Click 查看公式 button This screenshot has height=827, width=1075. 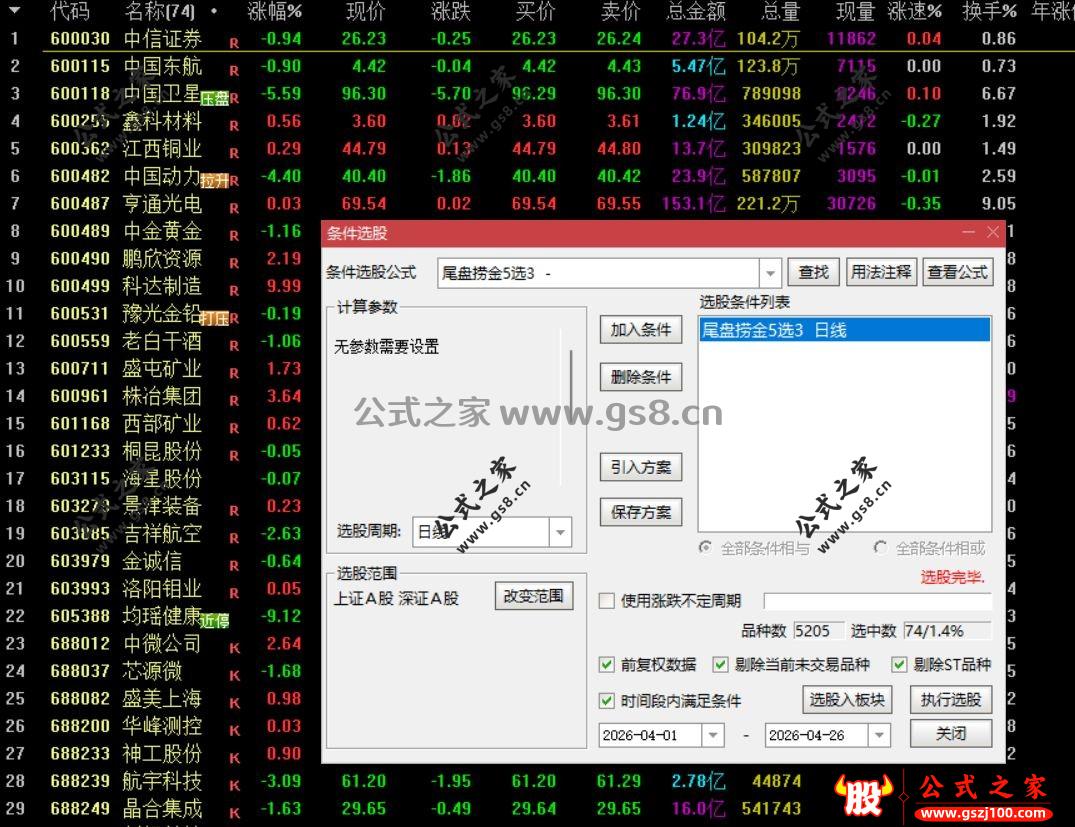(958, 272)
